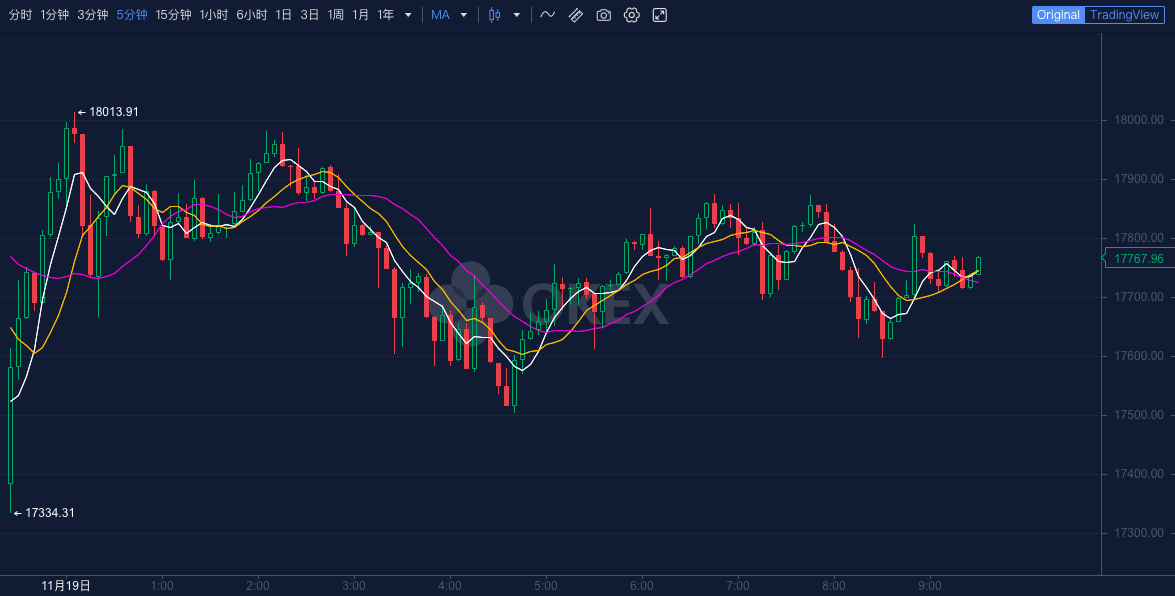Click the 2:00 time axis label
The width and height of the screenshot is (1175, 596).
(258, 586)
